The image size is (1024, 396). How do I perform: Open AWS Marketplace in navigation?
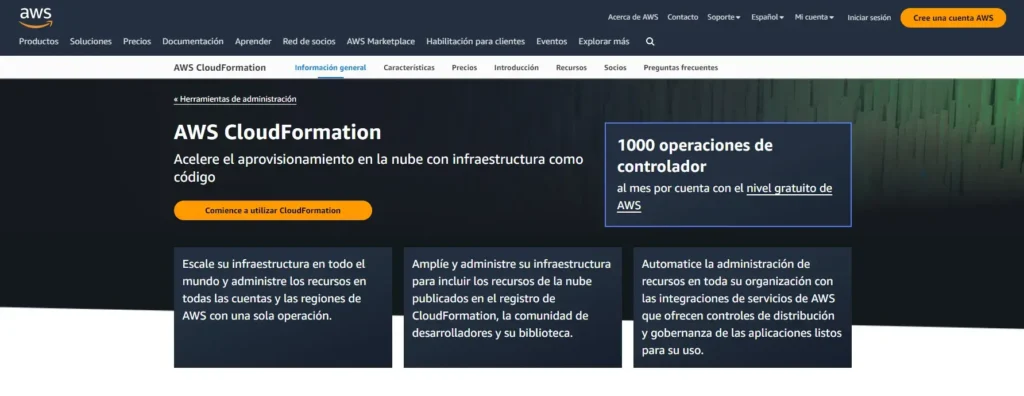click(x=381, y=41)
